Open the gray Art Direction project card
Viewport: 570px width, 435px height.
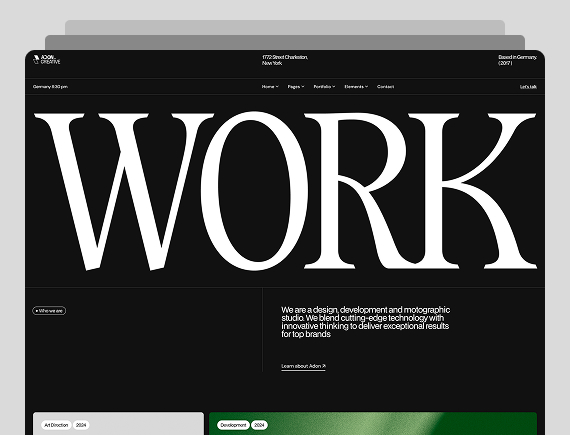[x=119, y=423]
